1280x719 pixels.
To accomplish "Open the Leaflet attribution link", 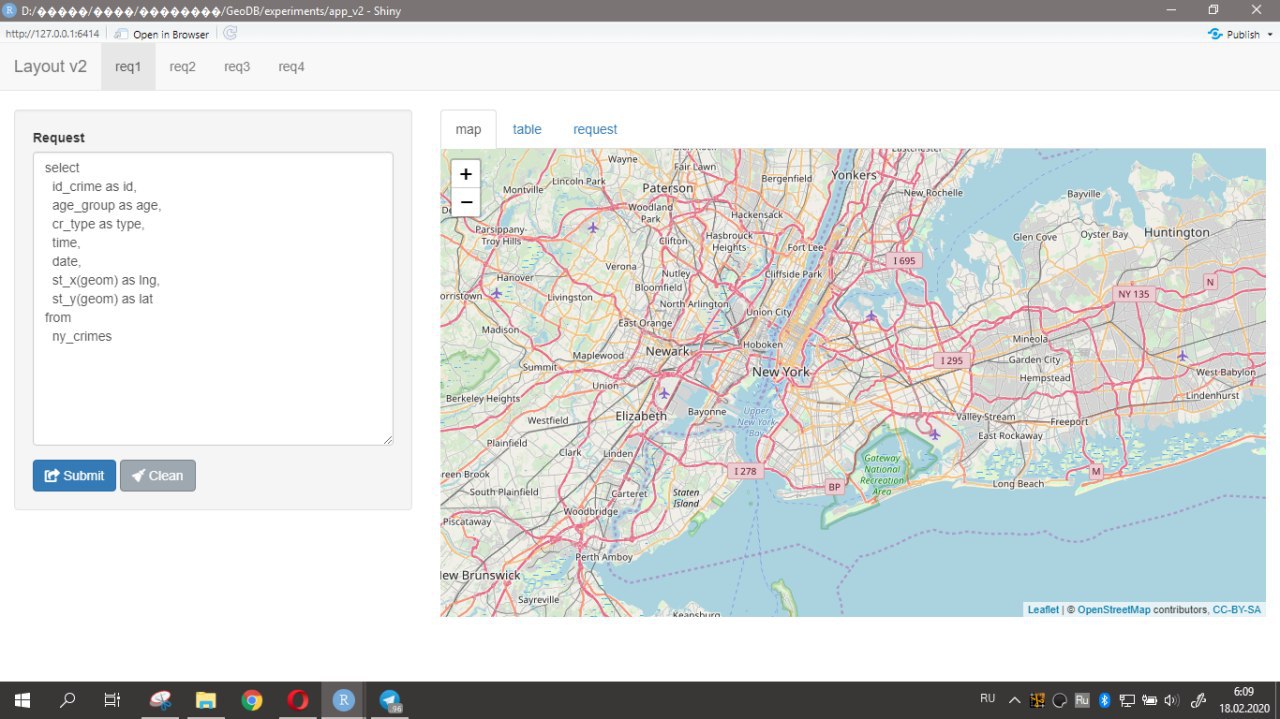I will point(1043,609).
